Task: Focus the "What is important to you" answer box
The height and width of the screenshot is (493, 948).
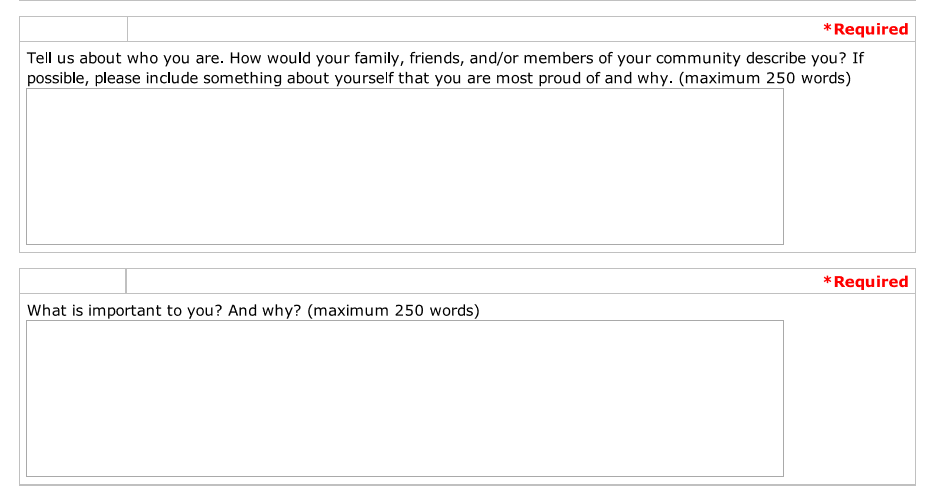Action: [404, 398]
